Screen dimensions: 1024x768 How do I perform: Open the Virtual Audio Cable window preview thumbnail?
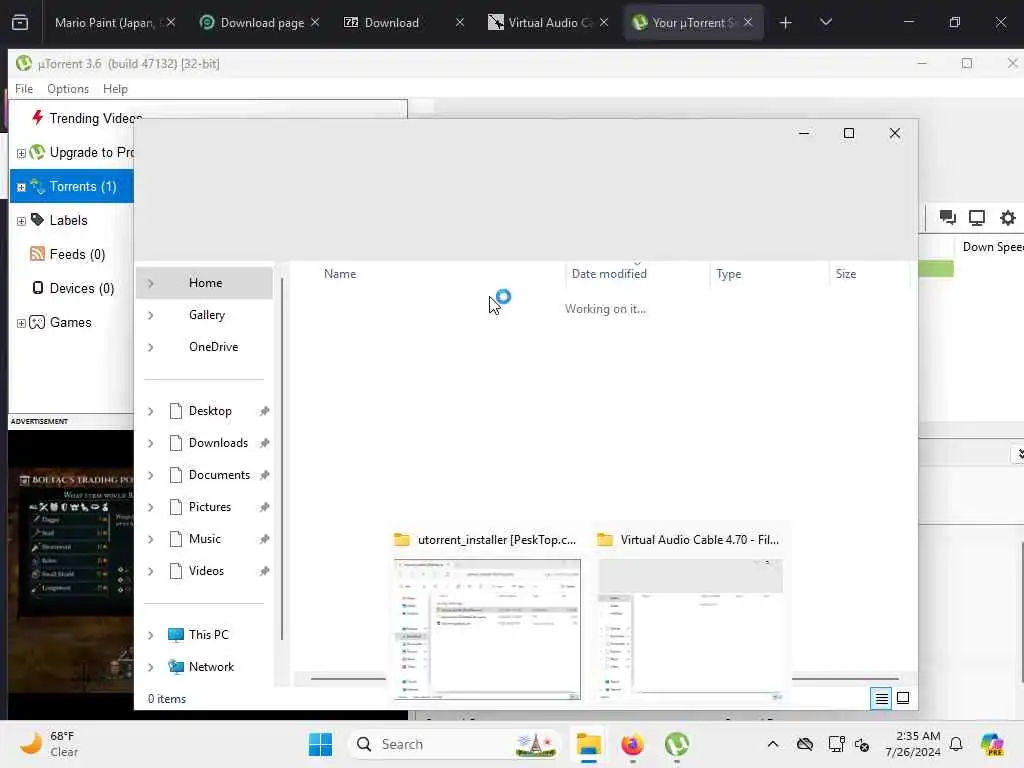coord(690,629)
